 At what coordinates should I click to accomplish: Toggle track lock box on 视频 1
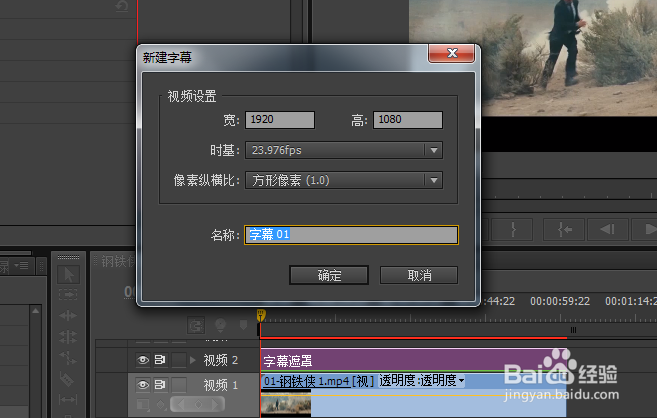click(x=179, y=385)
